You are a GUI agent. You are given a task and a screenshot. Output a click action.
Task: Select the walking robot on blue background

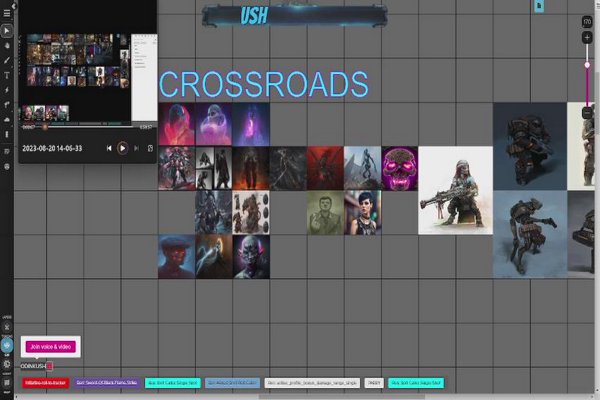coord(530,234)
